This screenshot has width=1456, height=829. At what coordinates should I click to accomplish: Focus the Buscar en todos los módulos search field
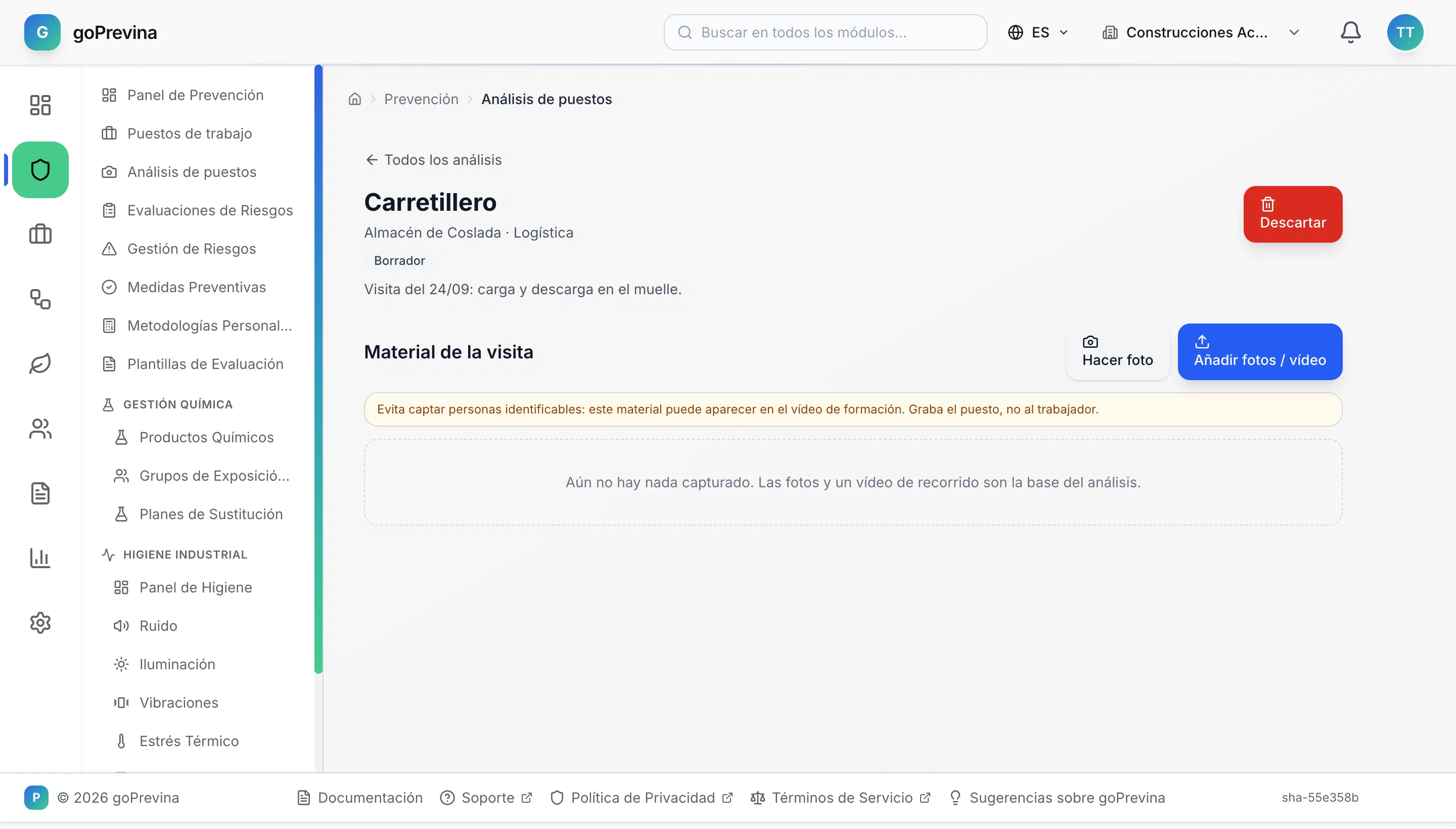[825, 32]
